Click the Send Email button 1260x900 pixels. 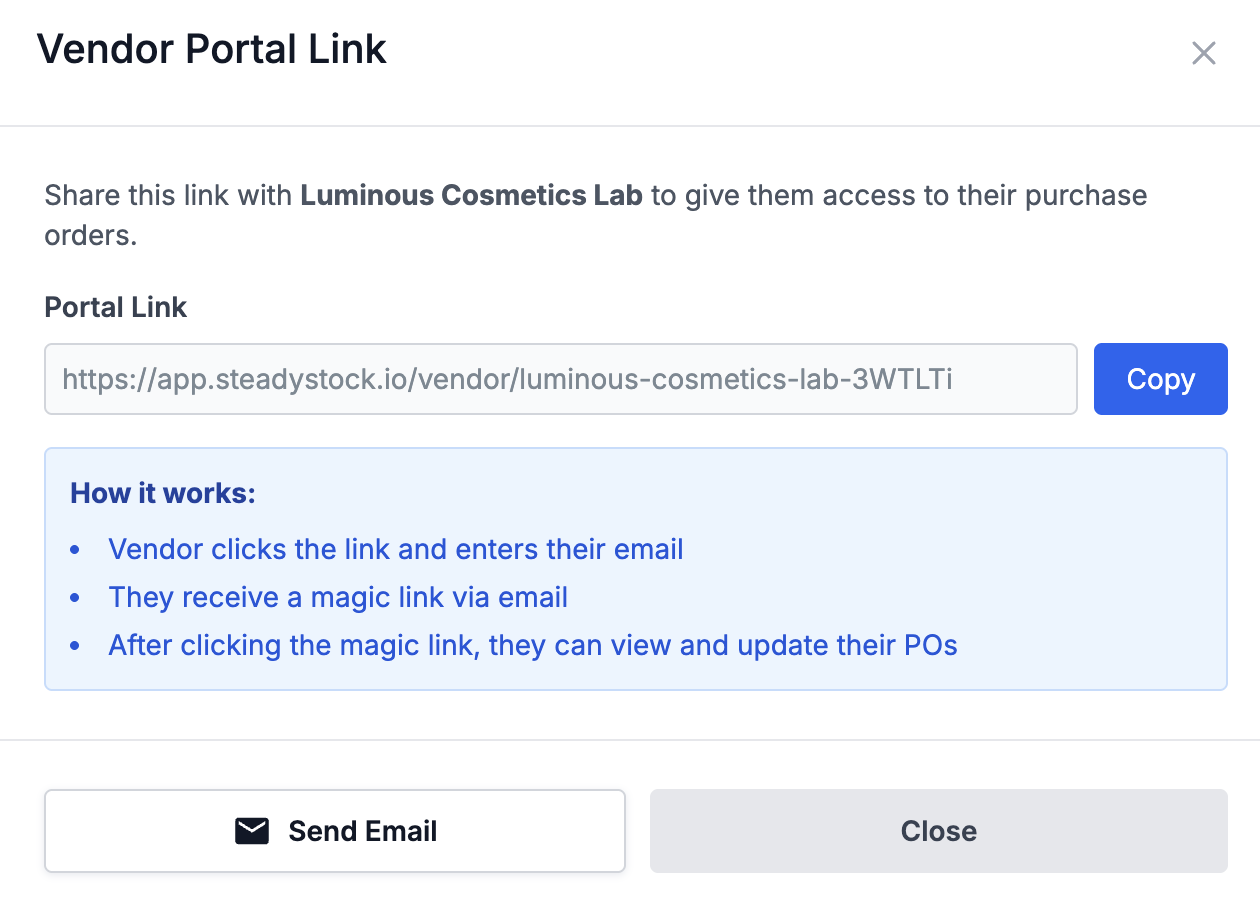(x=335, y=830)
